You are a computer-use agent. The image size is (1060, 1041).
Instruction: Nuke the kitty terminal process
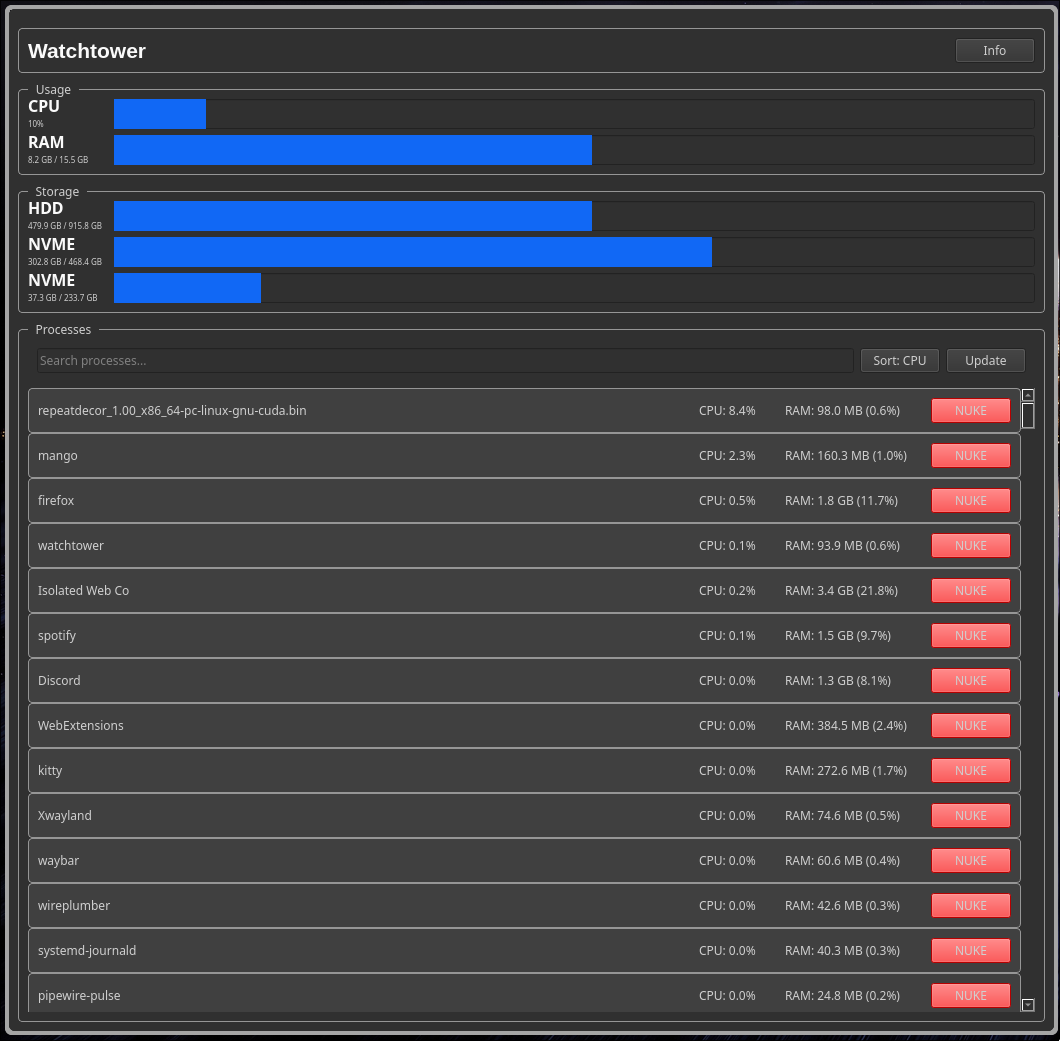coord(970,770)
